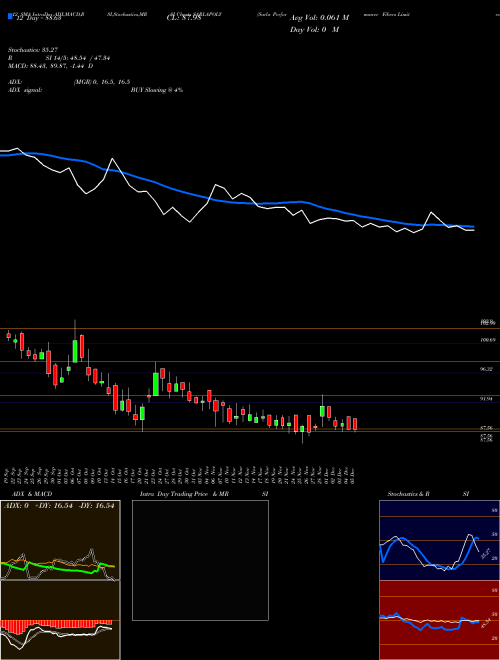Open the red RSI chart panel

click(439, 620)
